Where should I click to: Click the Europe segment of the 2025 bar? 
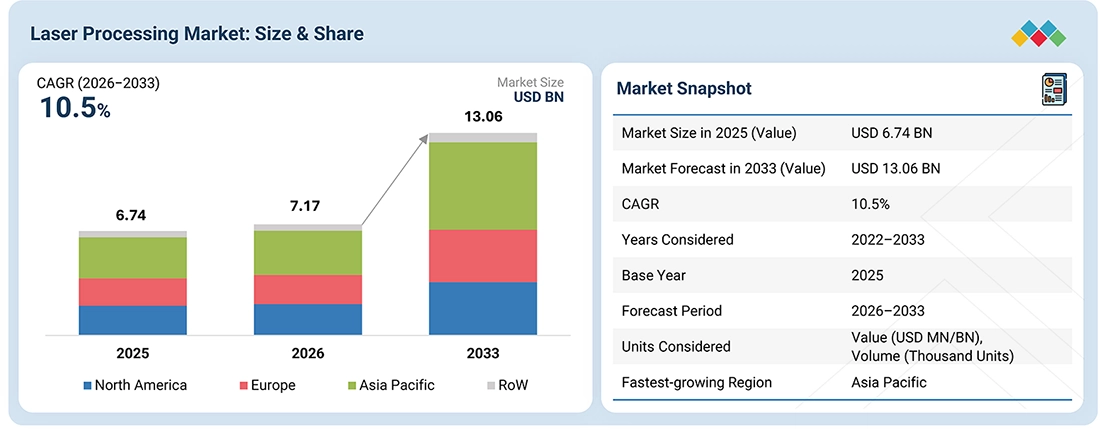(133, 292)
